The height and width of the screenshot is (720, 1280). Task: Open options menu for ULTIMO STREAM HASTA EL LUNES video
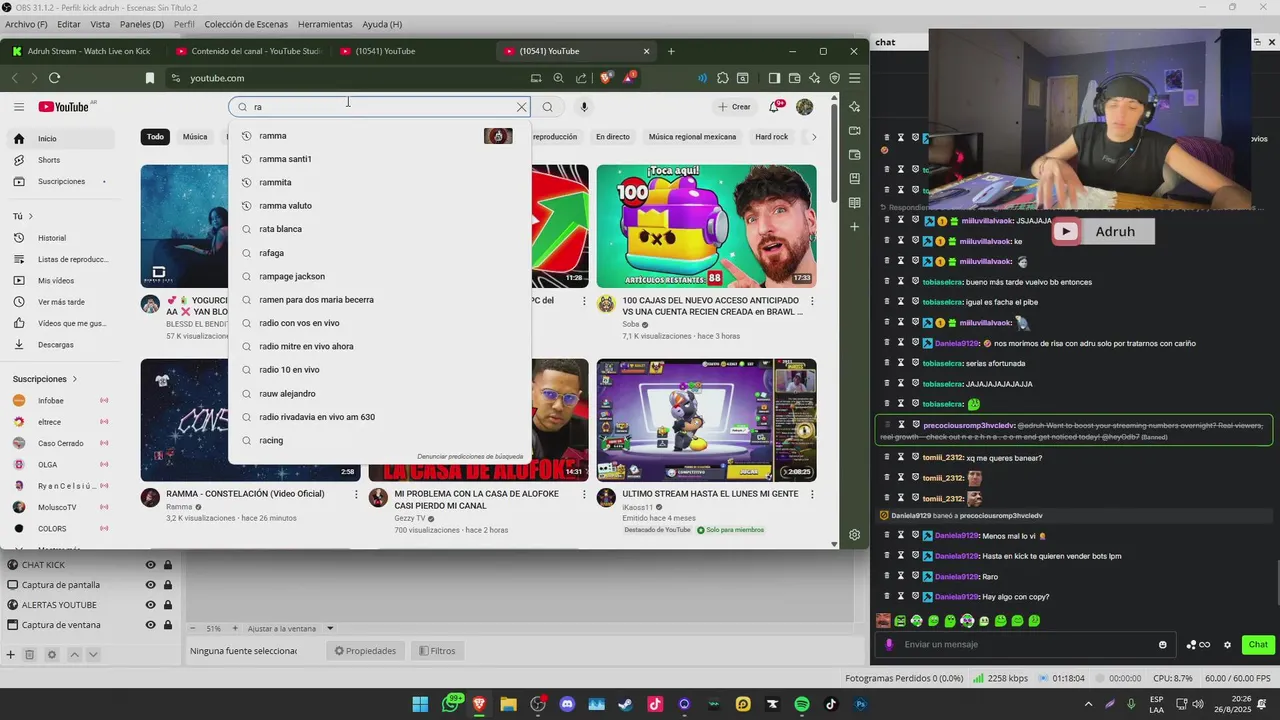tap(812, 494)
